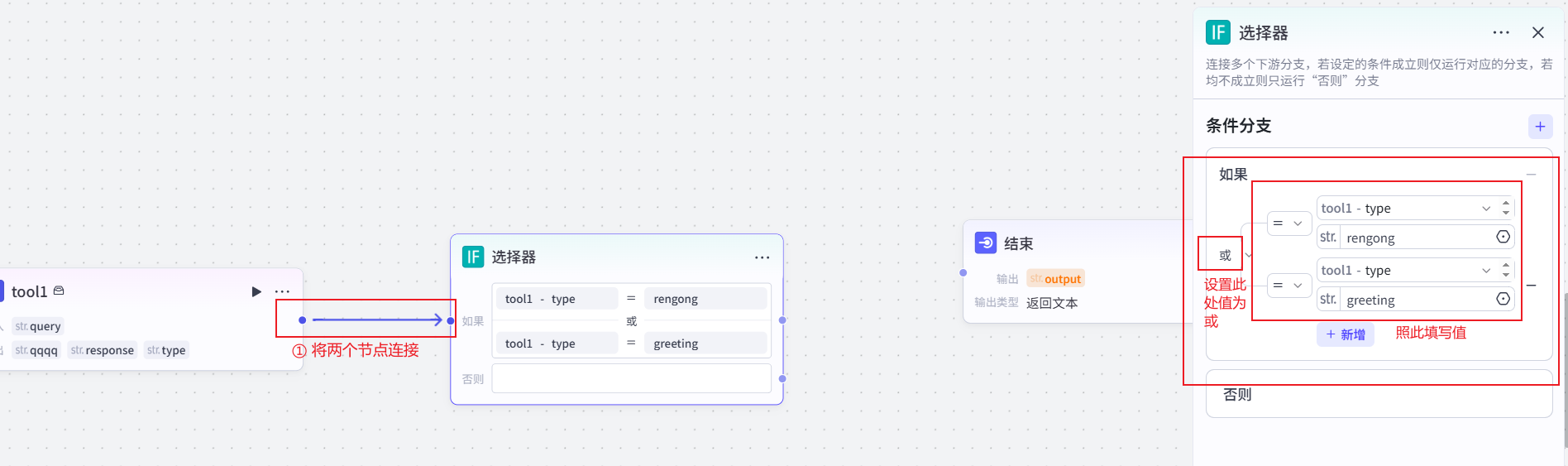Open the first condition's = operator dropdown

click(1288, 223)
